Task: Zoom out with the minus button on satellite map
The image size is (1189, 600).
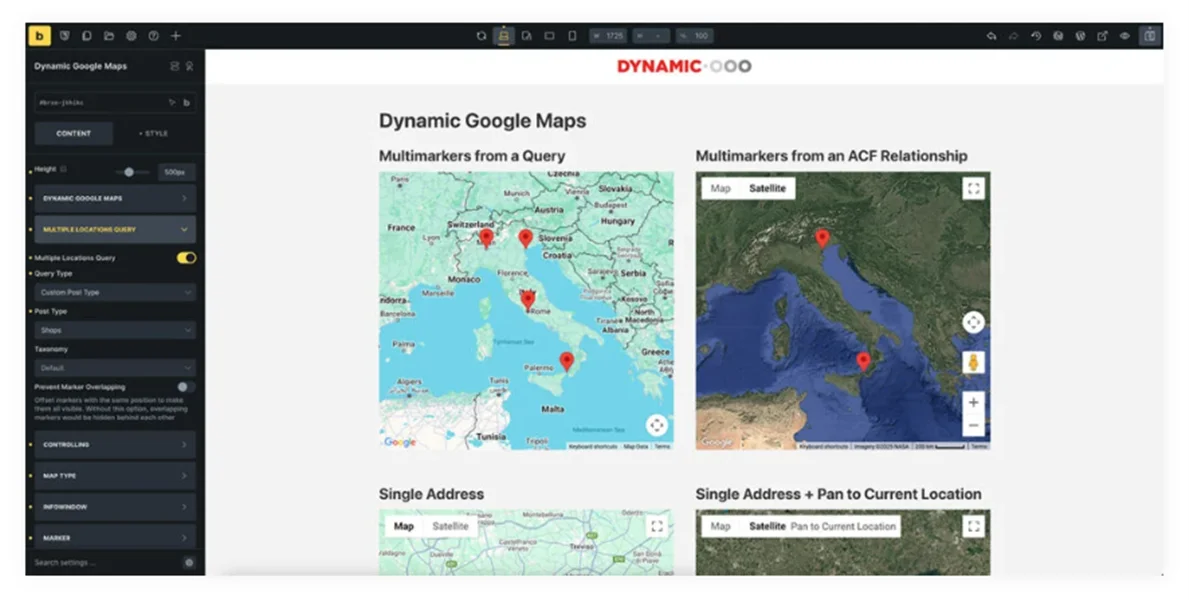Action: click(x=974, y=426)
